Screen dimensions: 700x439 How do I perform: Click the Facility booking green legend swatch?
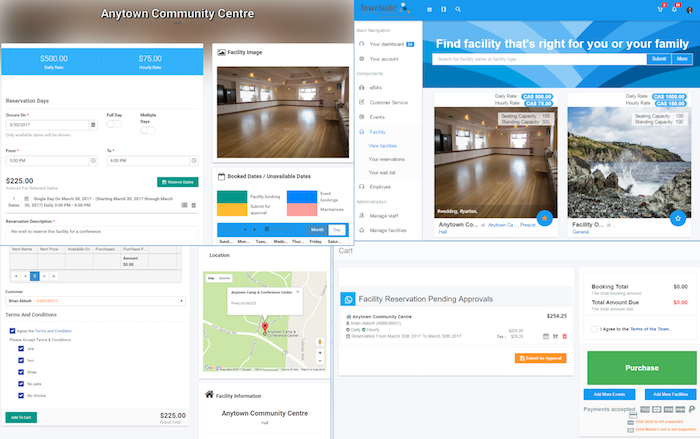(x=232, y=197)
